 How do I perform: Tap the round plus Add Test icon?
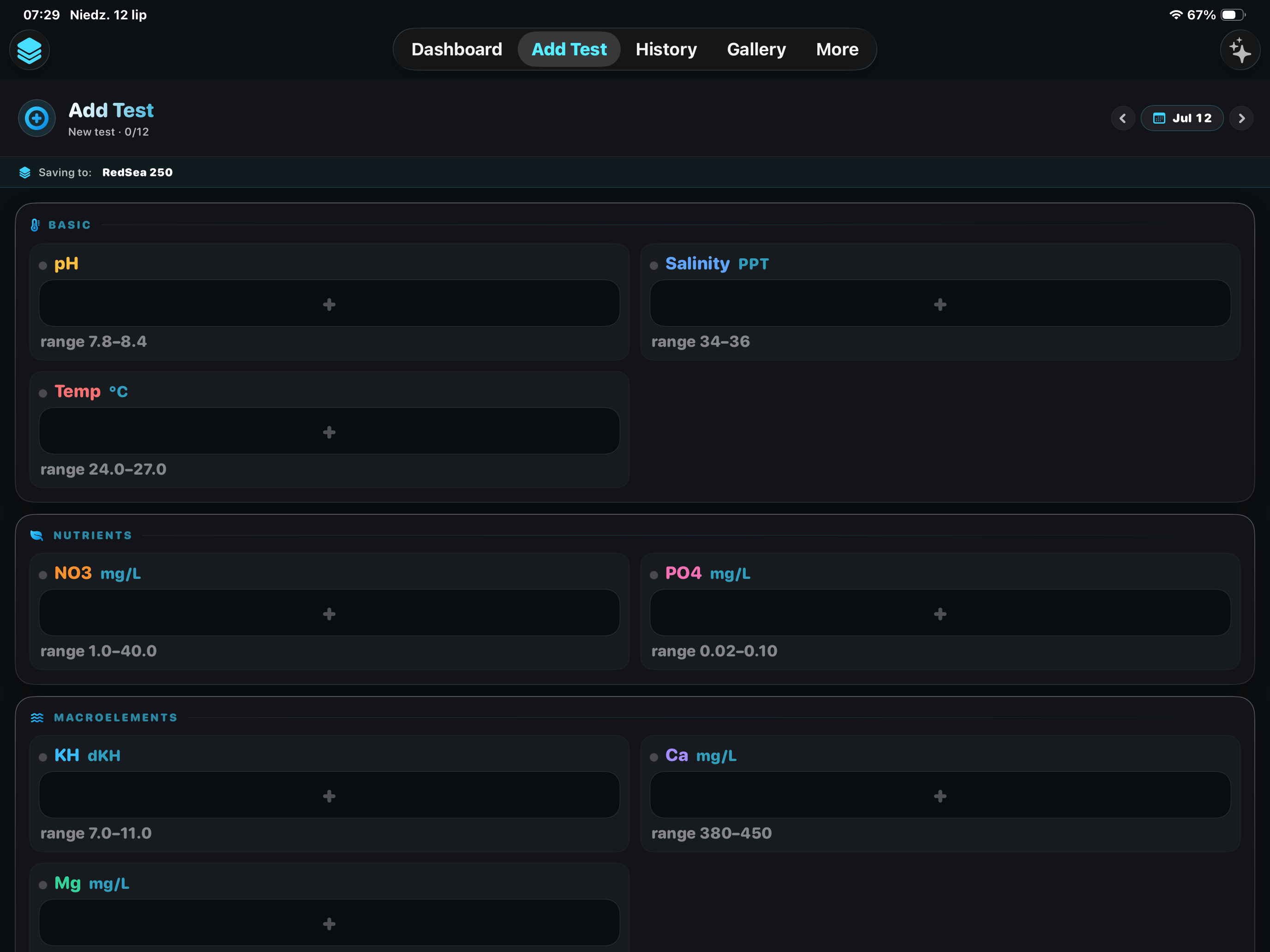37,118
